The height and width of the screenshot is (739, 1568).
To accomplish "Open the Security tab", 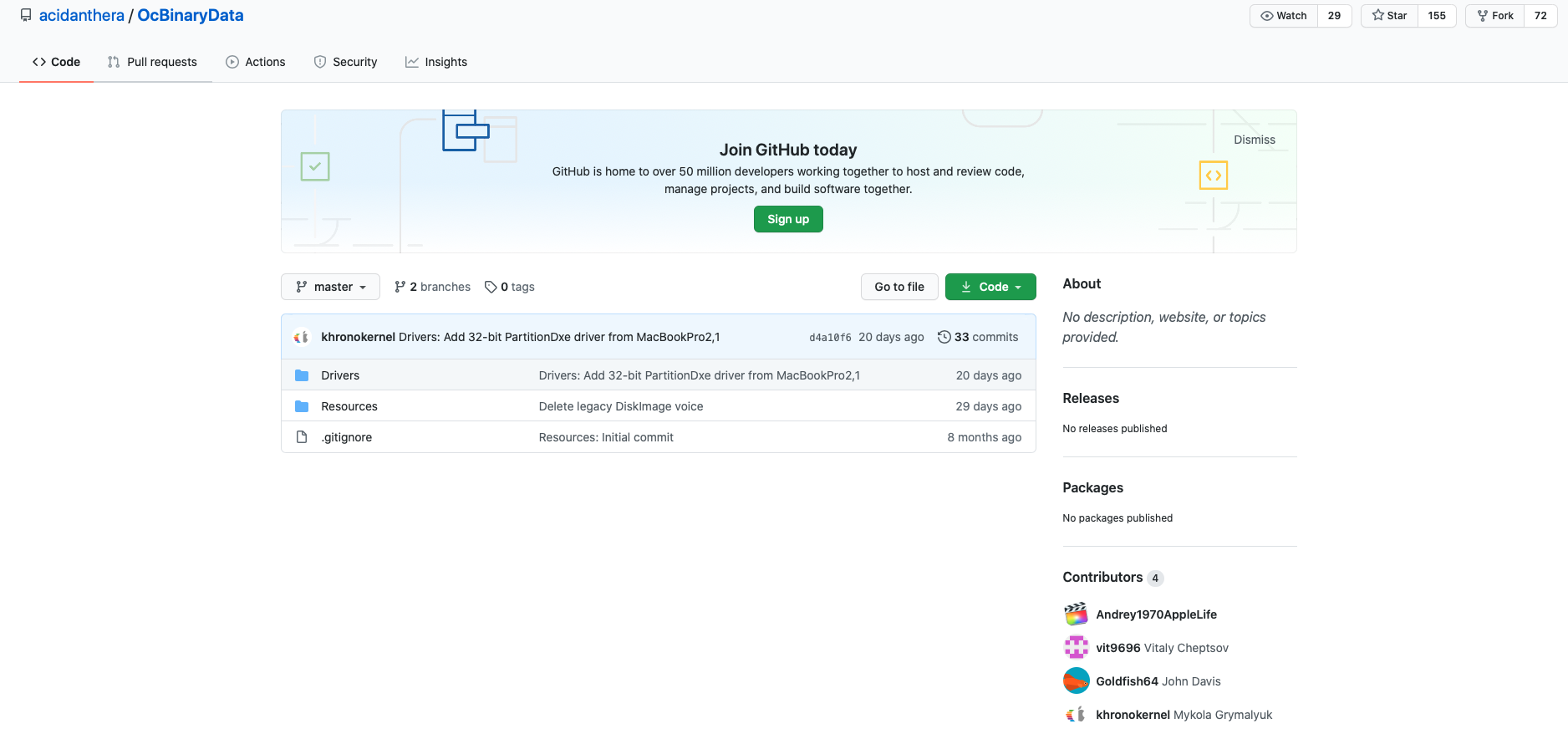I will (346, 62).
